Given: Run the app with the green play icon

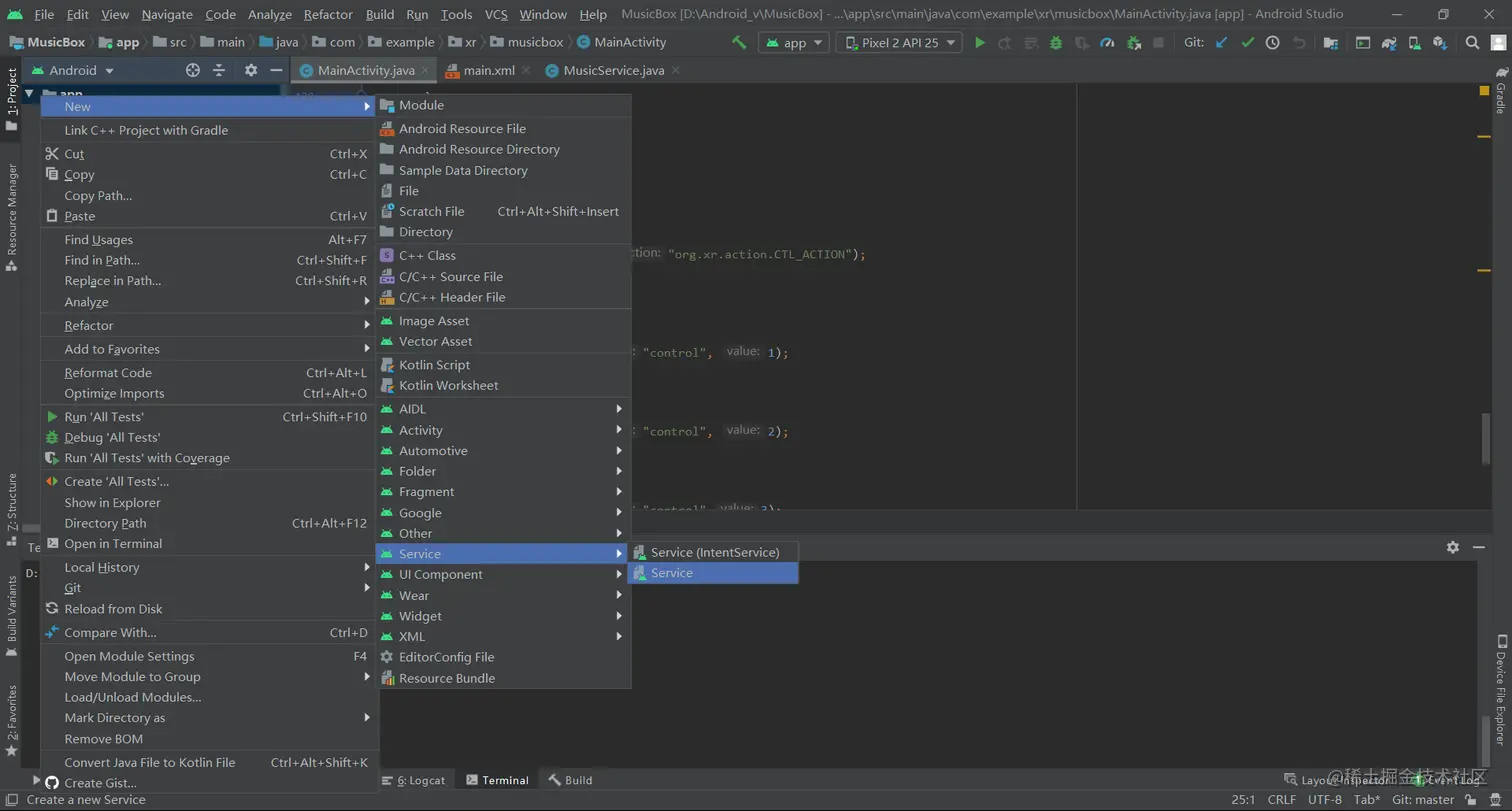Looking at the screenshot, I should point(980,43).
